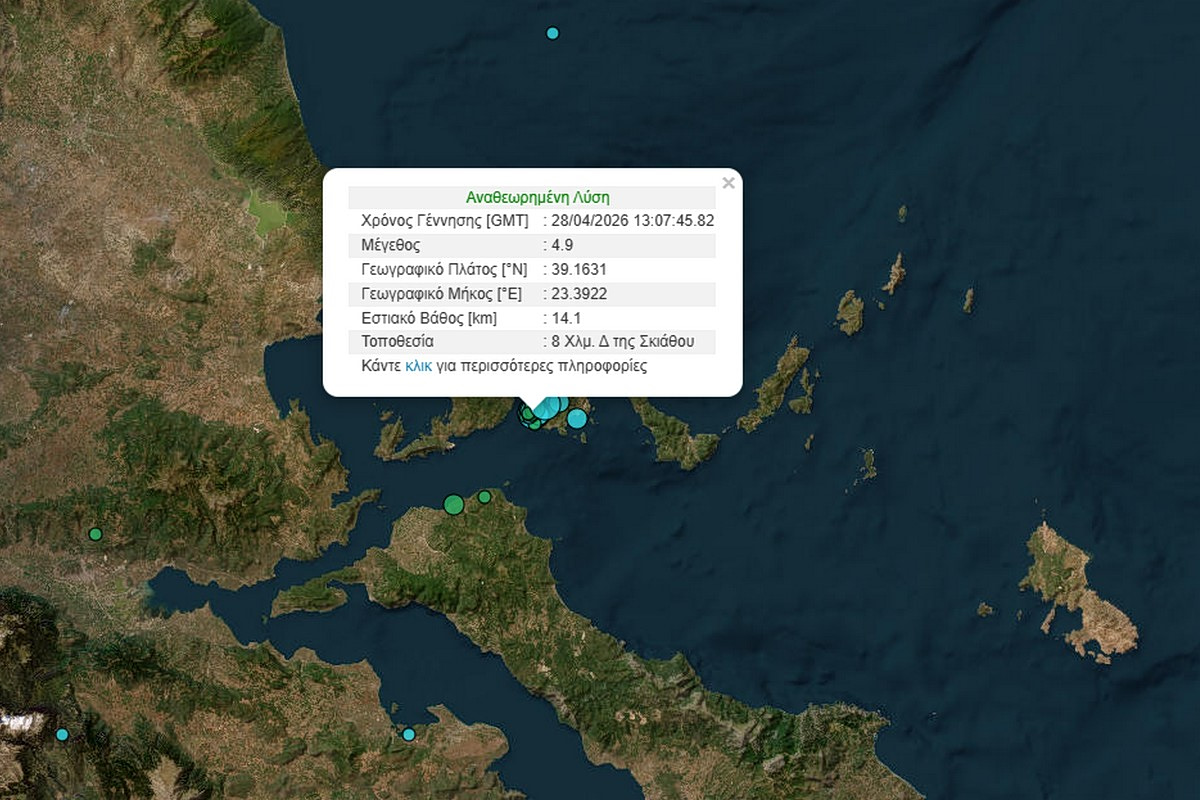Click the large Skyros island on the right
1200x800 pixels.
tap(1075, 592)
